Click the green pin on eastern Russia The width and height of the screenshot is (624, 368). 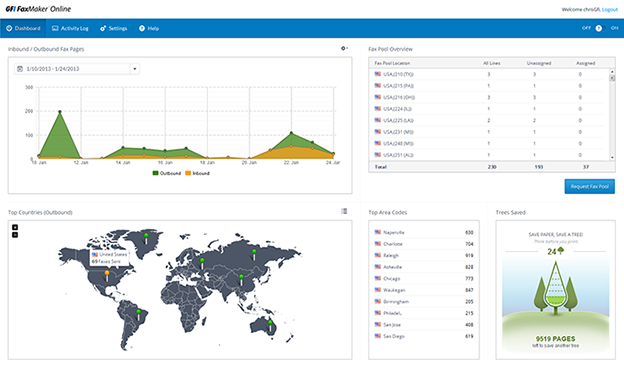254,254
